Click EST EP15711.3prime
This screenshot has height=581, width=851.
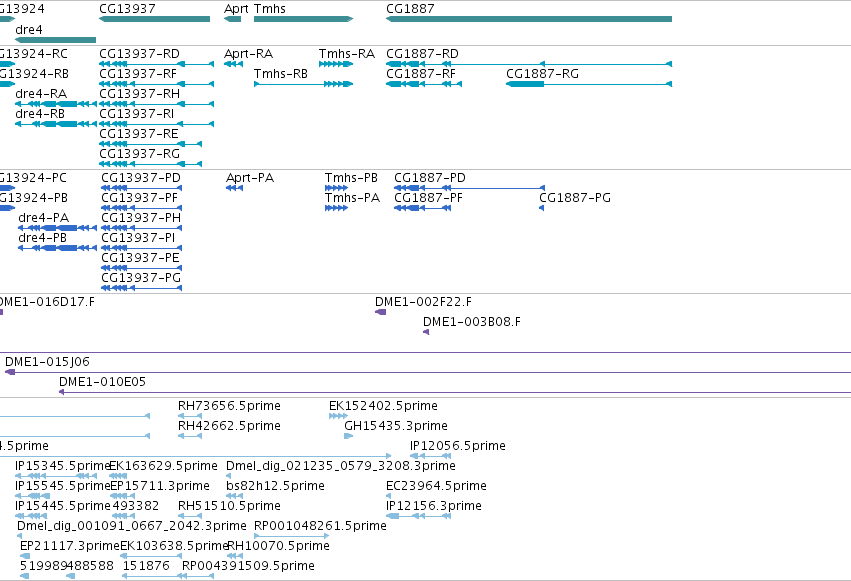[122, 496]
